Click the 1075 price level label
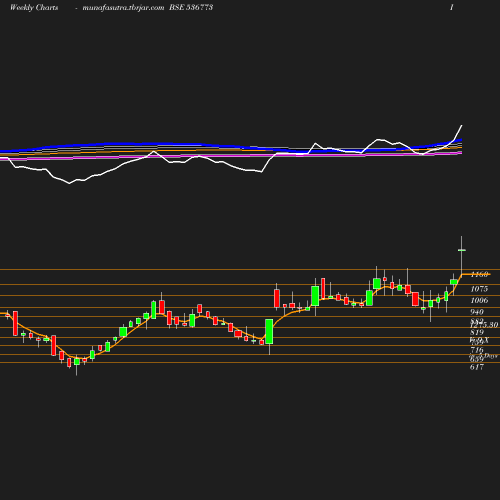This screenshot has height=500, width=500. click(479, 289)
